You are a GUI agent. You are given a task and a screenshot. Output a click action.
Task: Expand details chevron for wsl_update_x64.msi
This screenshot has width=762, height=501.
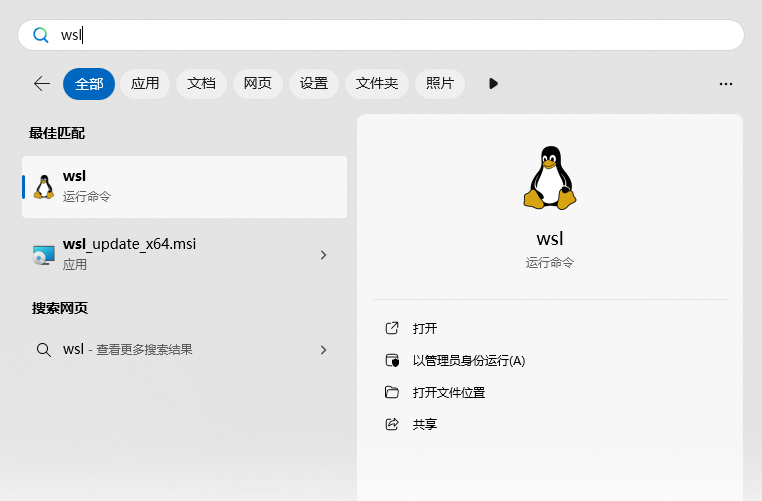click(324, 255)
